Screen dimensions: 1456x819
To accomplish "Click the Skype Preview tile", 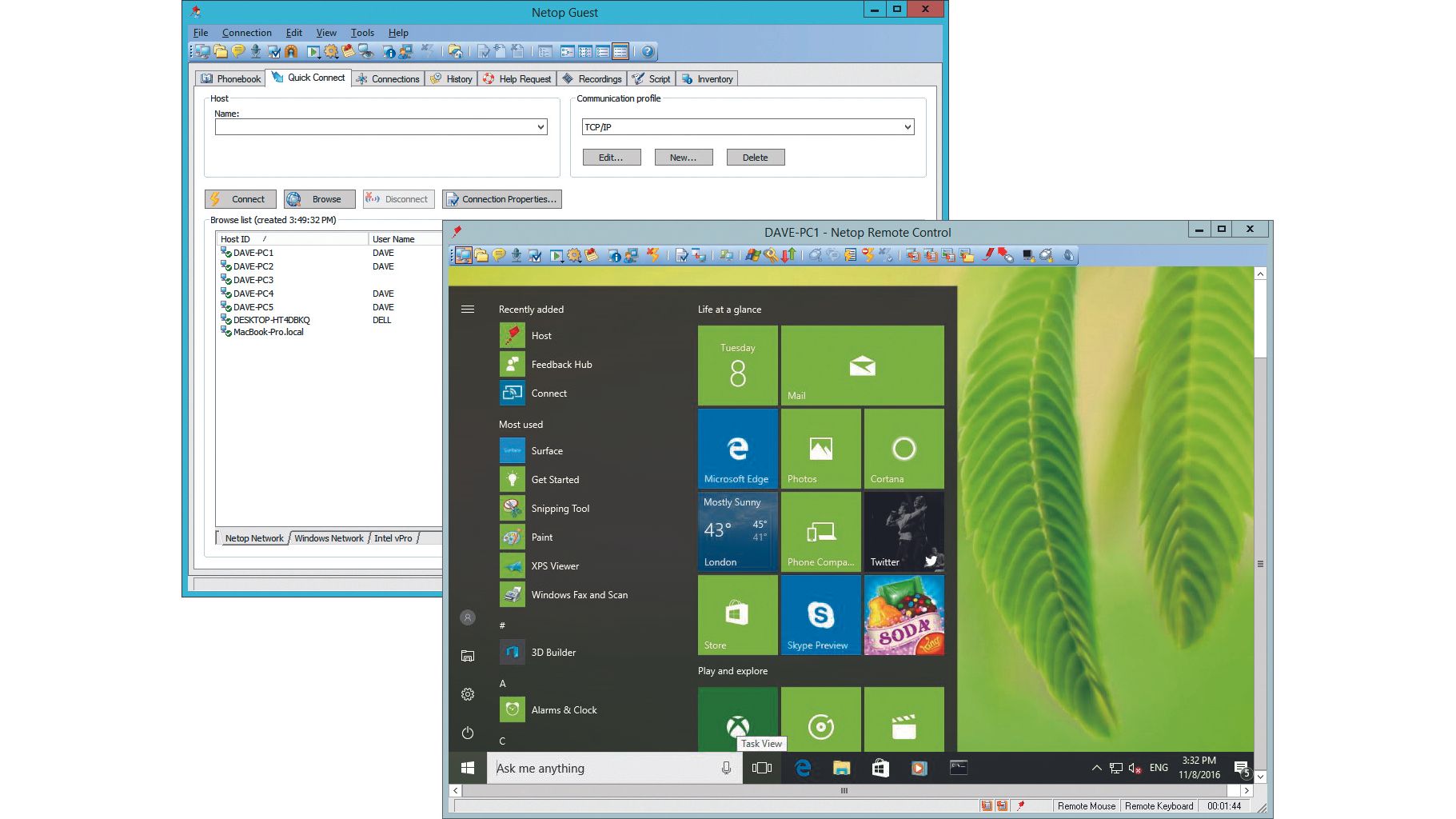I will point(820,614).
